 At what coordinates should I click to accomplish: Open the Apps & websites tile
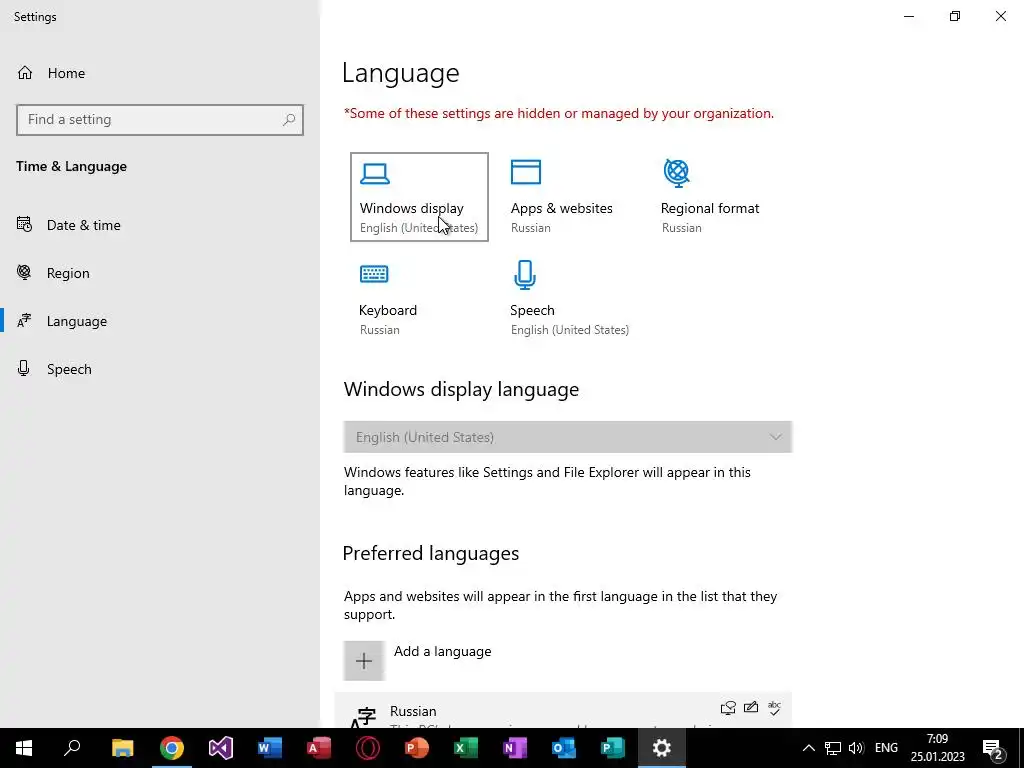(562, 197)
